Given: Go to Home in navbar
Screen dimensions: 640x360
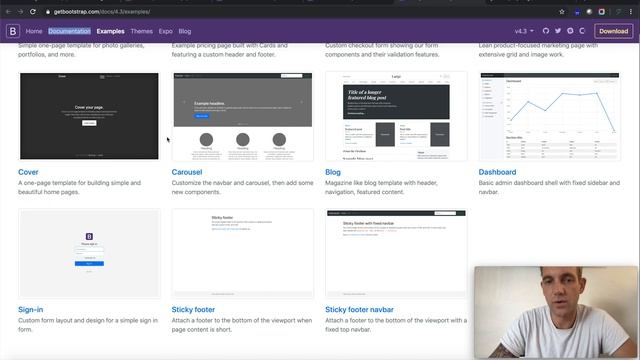Looking at the screenshot, I should point(34,31).
